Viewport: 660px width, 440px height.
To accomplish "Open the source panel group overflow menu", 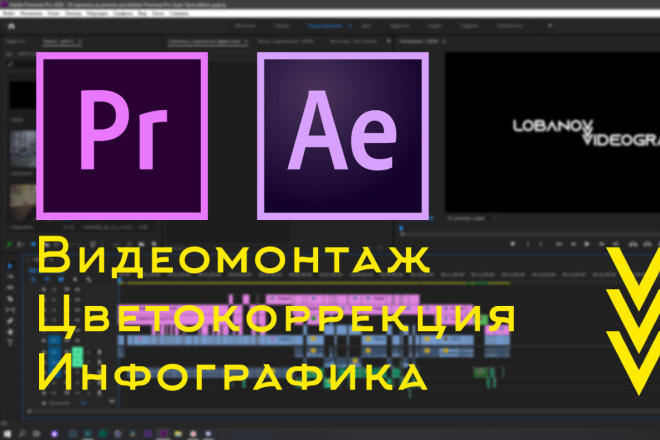I will 389,41.
